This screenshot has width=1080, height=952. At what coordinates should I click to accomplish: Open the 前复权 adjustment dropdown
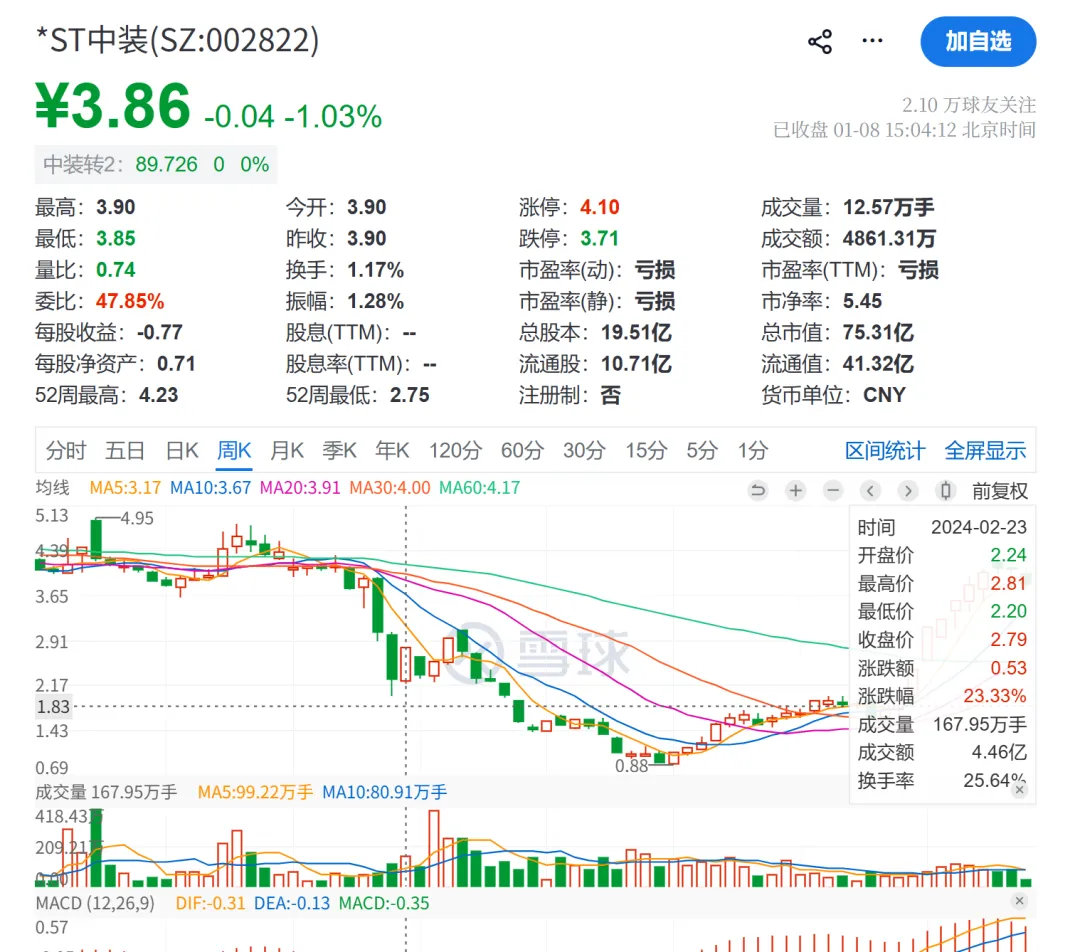[x=999, y=491]
